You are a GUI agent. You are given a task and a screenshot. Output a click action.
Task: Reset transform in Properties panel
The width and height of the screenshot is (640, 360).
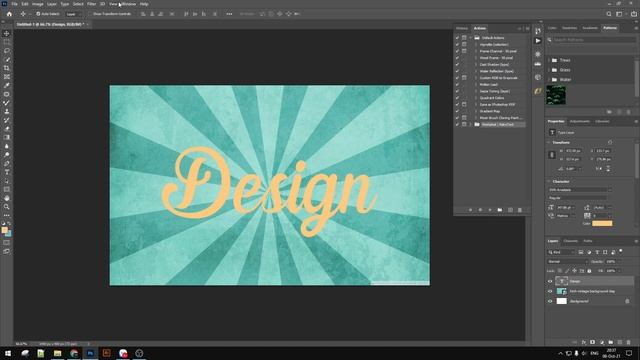point(610,142)
